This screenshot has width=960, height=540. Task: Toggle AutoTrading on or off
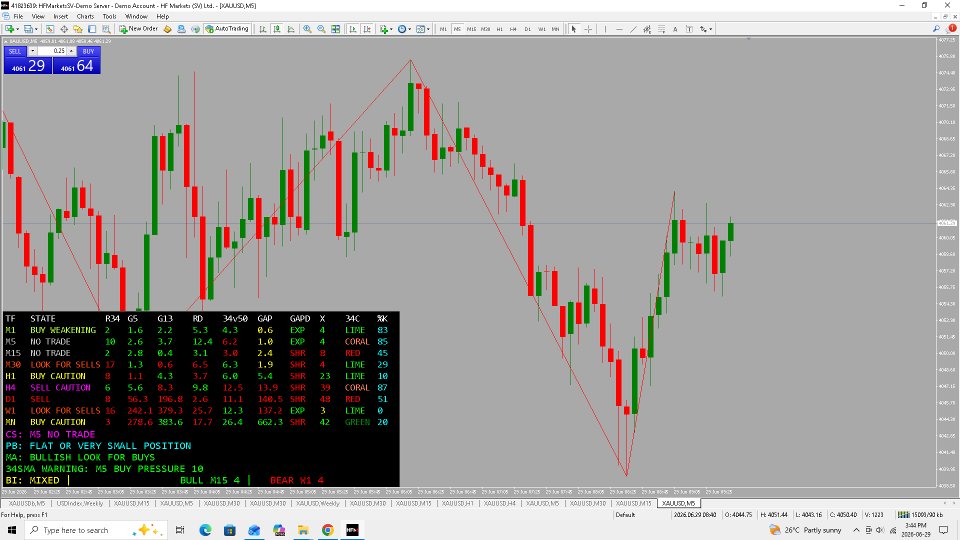[227, 29]
